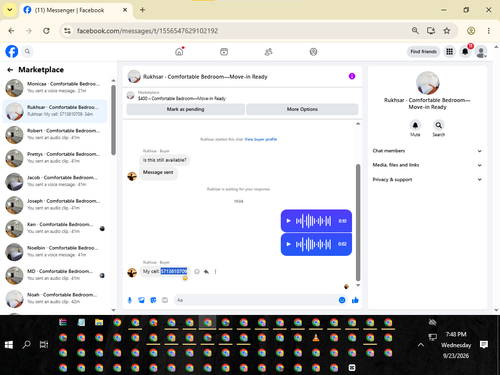This screenshot has width=500, height=375.
Task: Open the Video tab icon
Action: [224, 52]
